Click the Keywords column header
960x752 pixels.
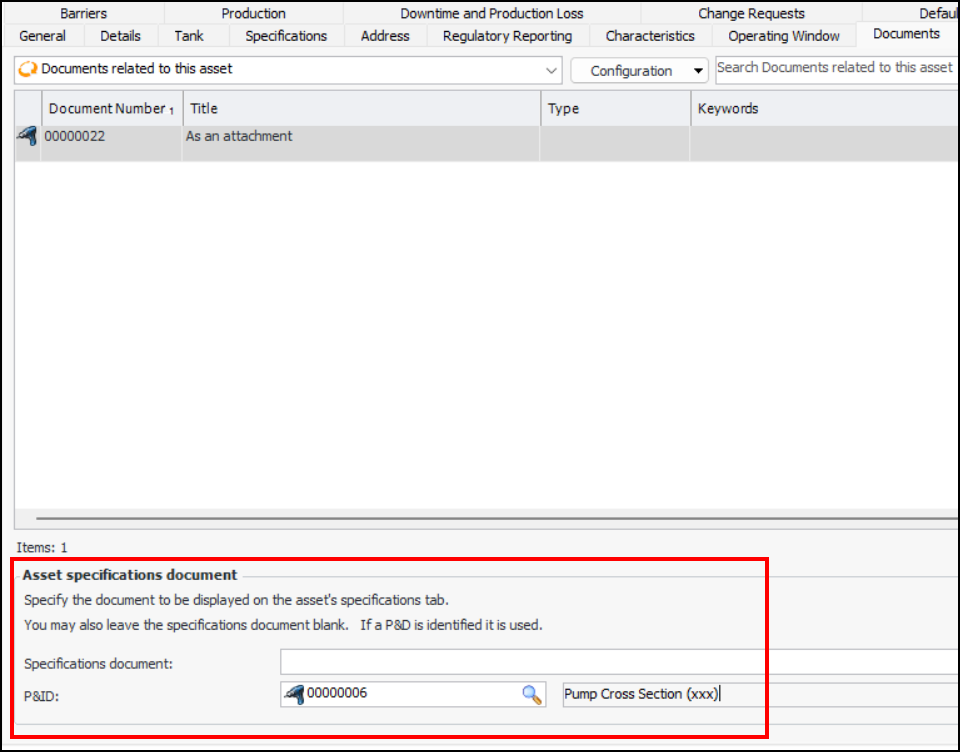[x=825, y=108]
